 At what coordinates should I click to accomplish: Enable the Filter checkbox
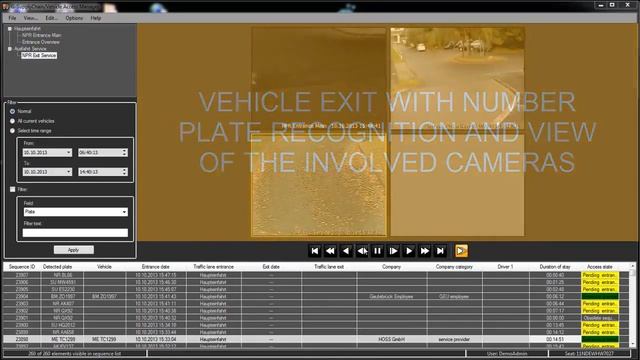point(13,189)
